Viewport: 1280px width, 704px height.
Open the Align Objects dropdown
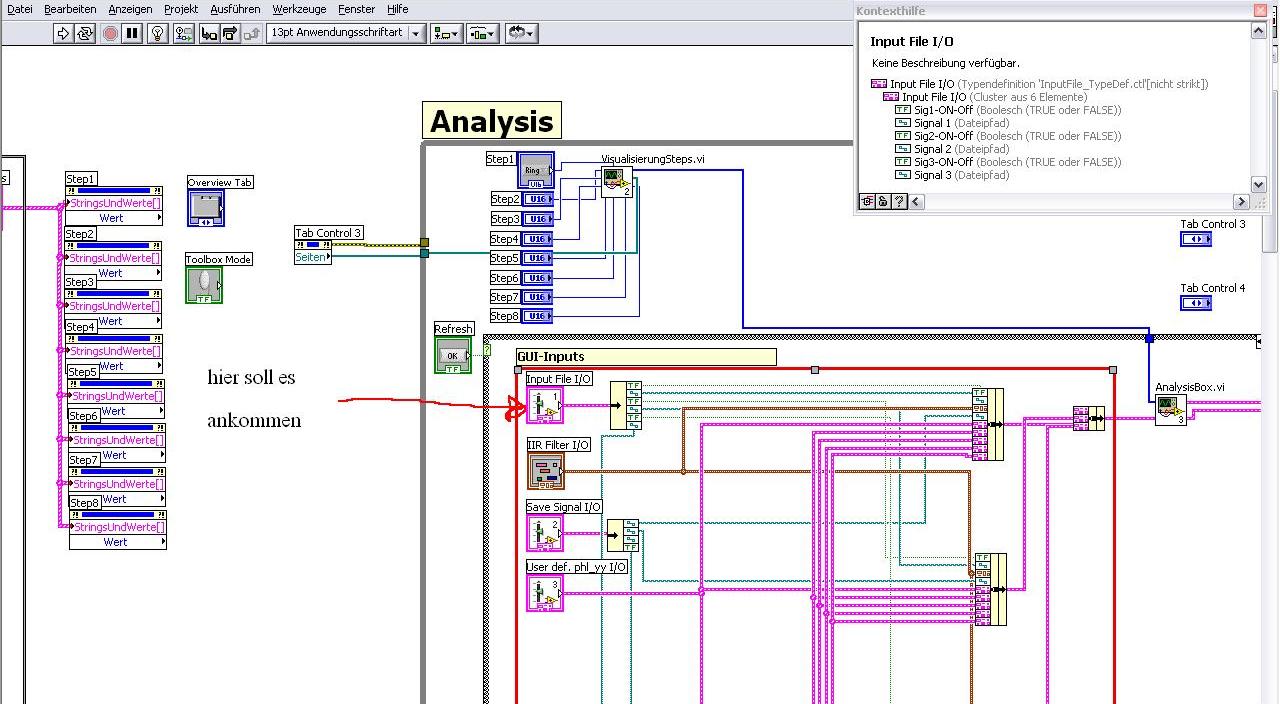446,33
